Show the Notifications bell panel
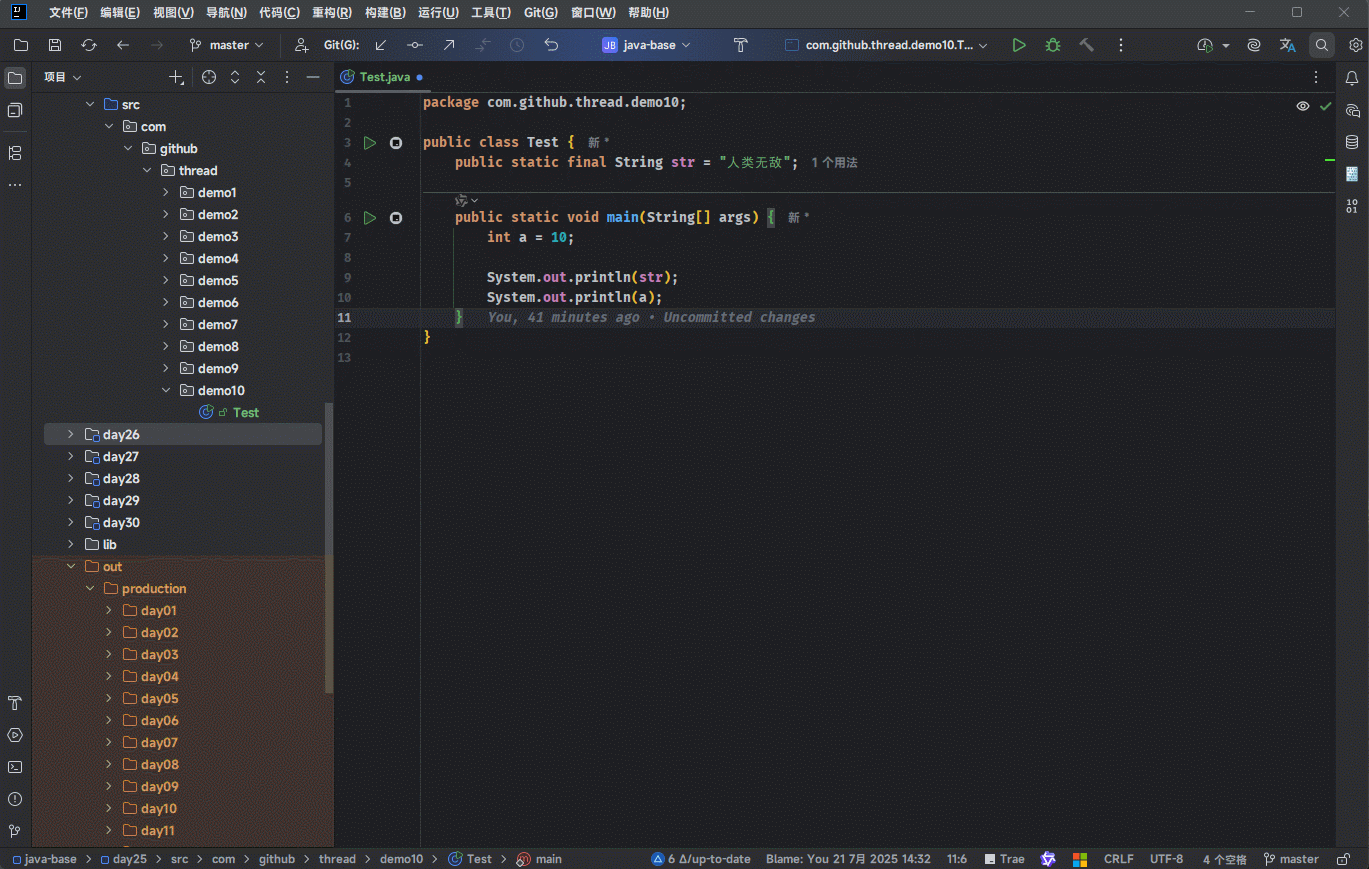1369x869 pixels. 1352,78
